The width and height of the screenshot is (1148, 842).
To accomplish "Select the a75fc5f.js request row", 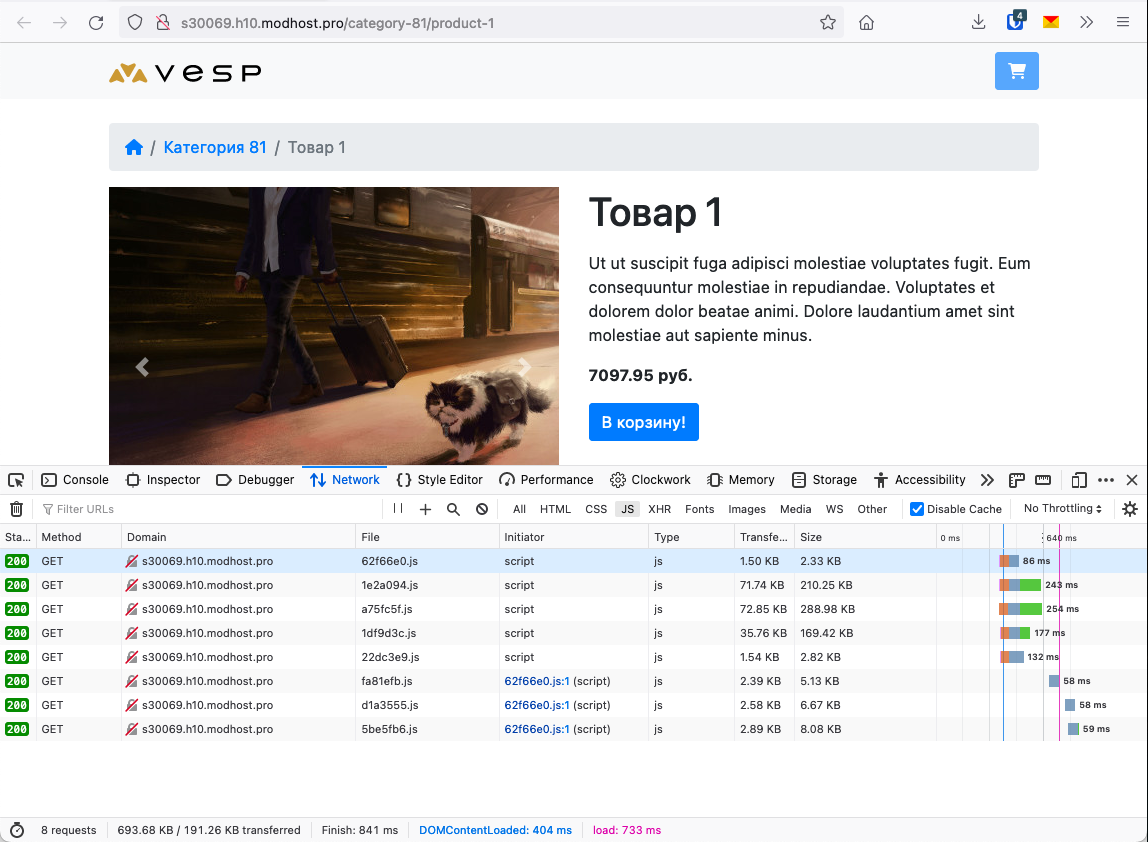I will (x=574, y=609).
